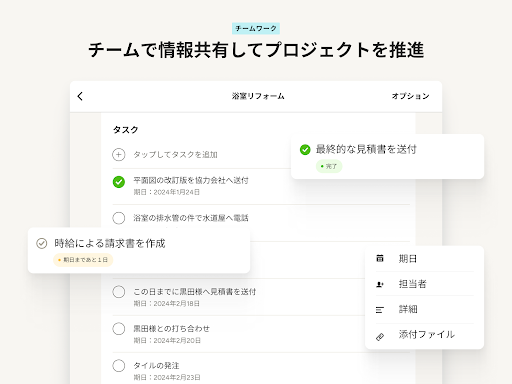Open the オプション menu
The height and width of the screenshot is (384, 512).
(410, 96)
